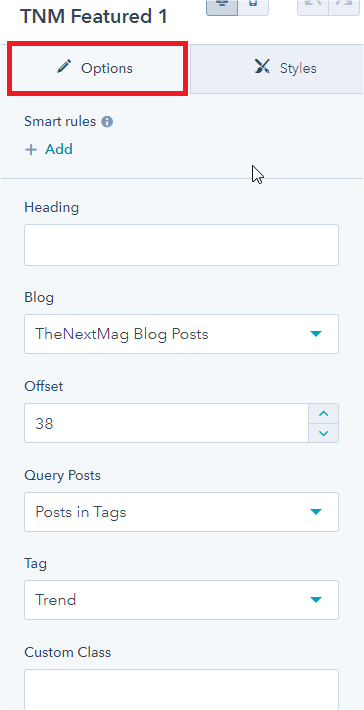Image resolution: width=364 pixels, height=710 pixels.
Task: Click the Smart rules info icon
Action: click(107, 122)
